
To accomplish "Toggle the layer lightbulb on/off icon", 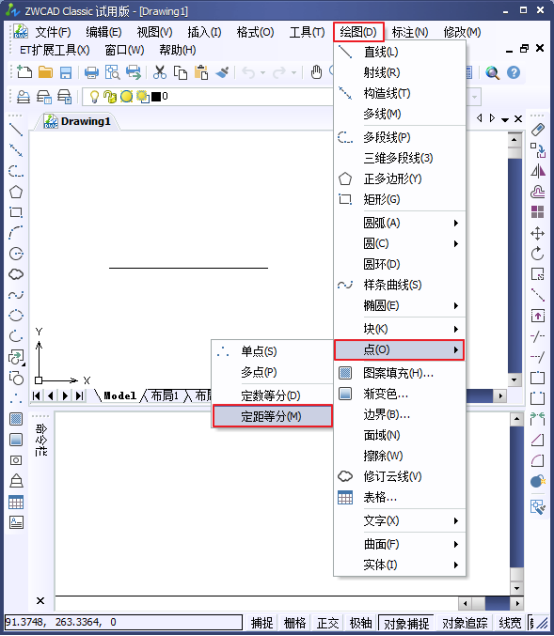I will (94, 97).
